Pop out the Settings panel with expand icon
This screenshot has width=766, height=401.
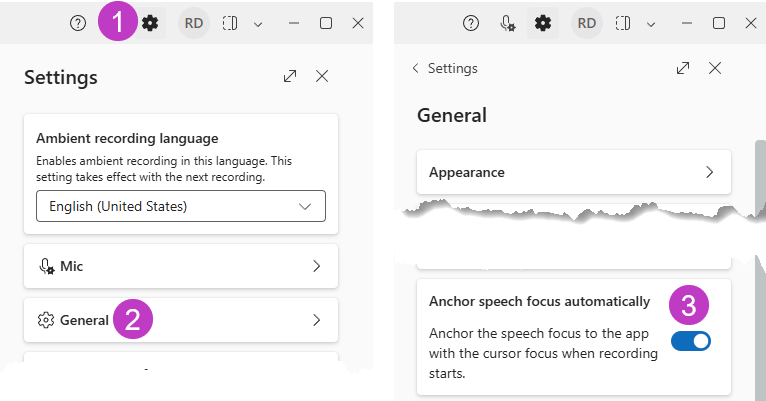290,76
